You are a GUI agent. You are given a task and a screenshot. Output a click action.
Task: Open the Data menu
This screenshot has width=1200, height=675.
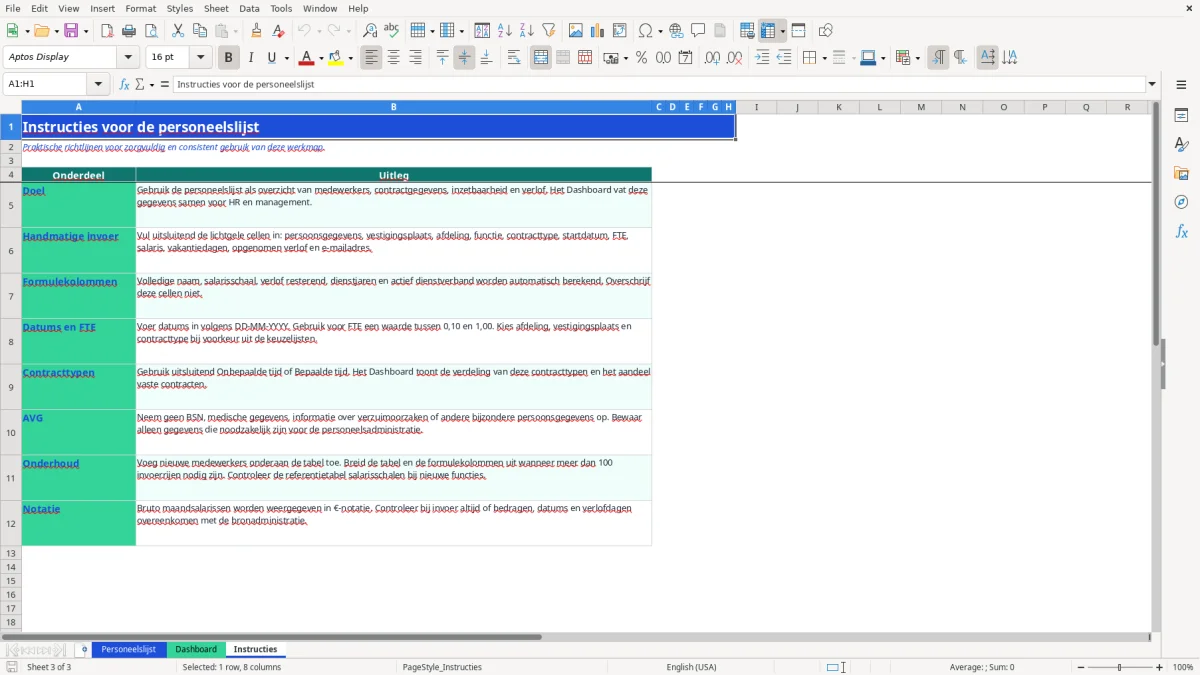[x=249, y=8]
